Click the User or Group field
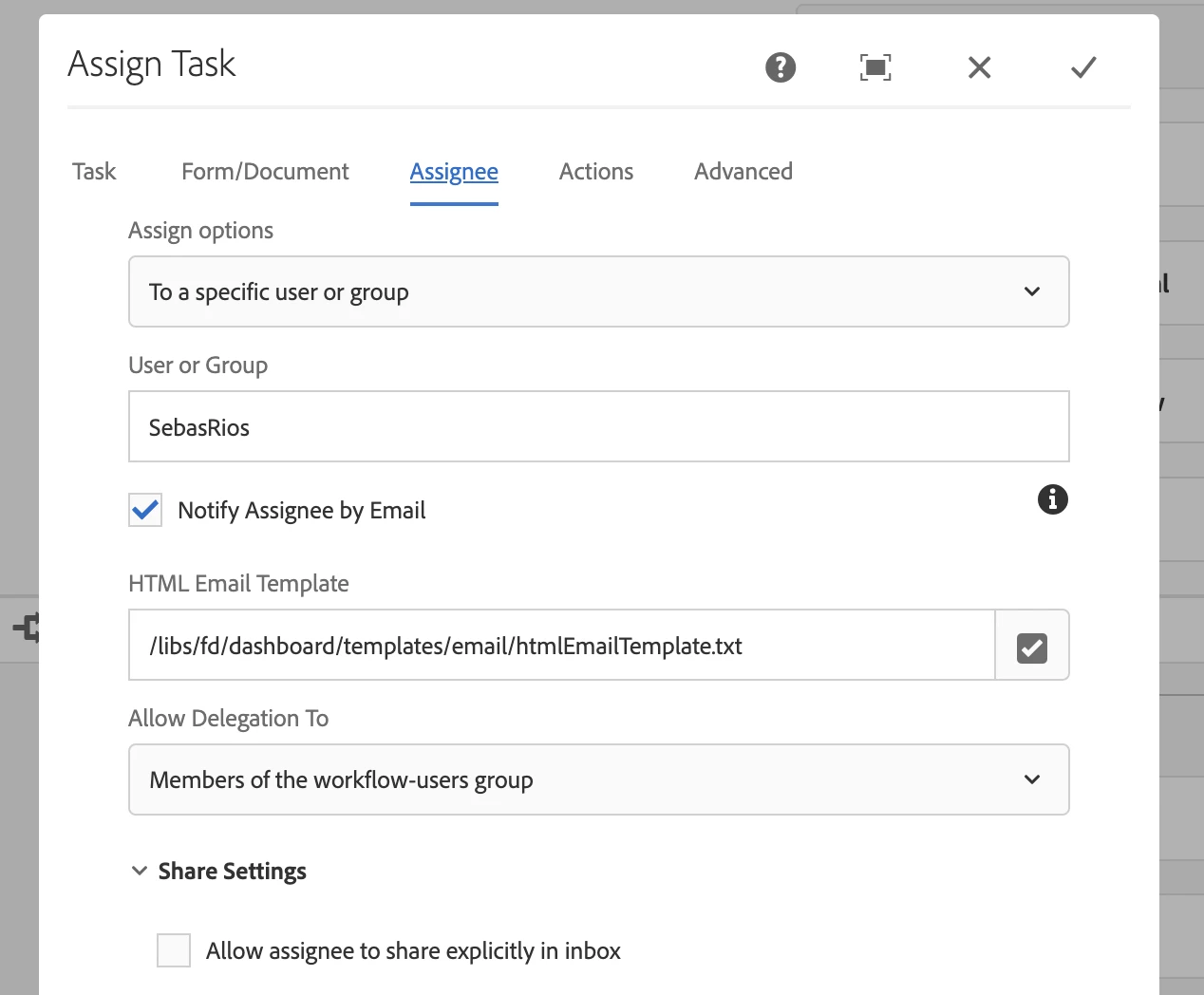1204x995 pixels. pos(598,427)
